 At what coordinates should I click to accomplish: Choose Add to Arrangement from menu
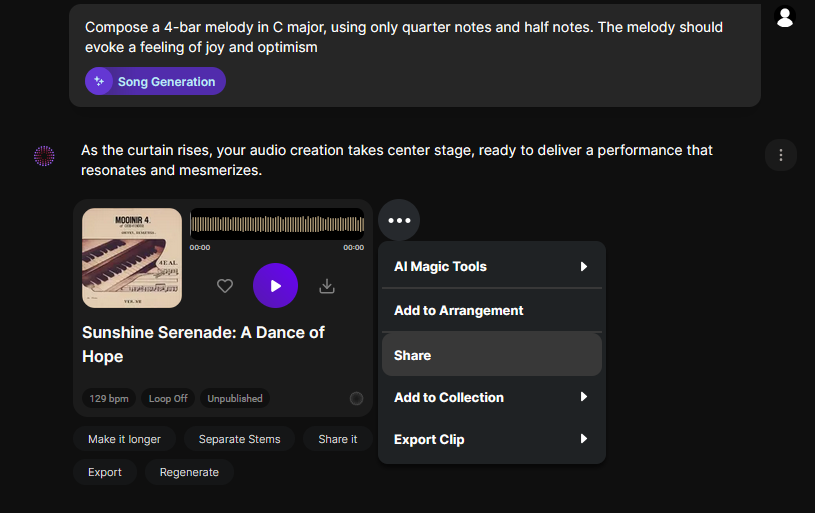pos(492,310)
